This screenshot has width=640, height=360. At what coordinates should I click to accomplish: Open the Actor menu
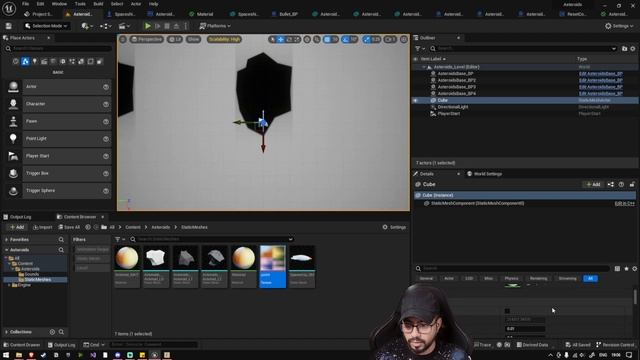point(136,4)
